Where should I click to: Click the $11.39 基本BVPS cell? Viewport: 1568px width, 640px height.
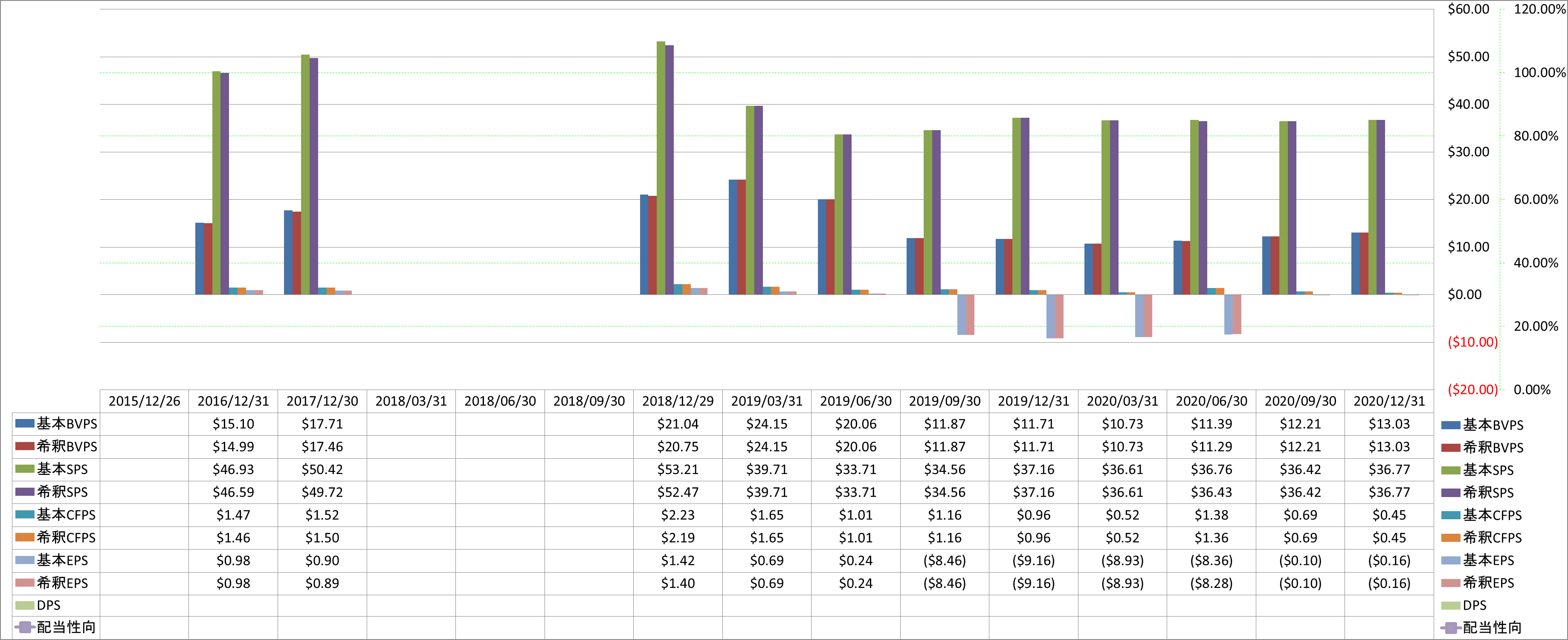click(1212, 424)
